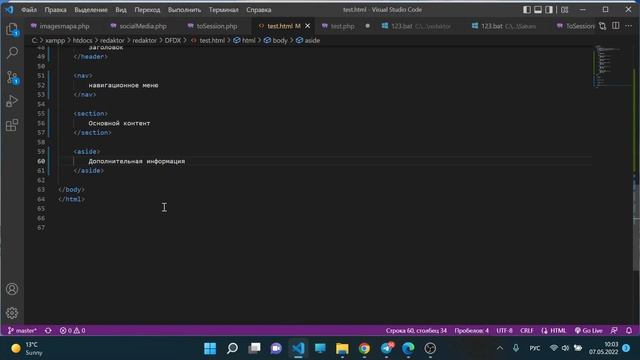The height and width of the screenshot is (360, 640).
Task: Toggle bottom panel layout icon
Action: coord(538,9)
